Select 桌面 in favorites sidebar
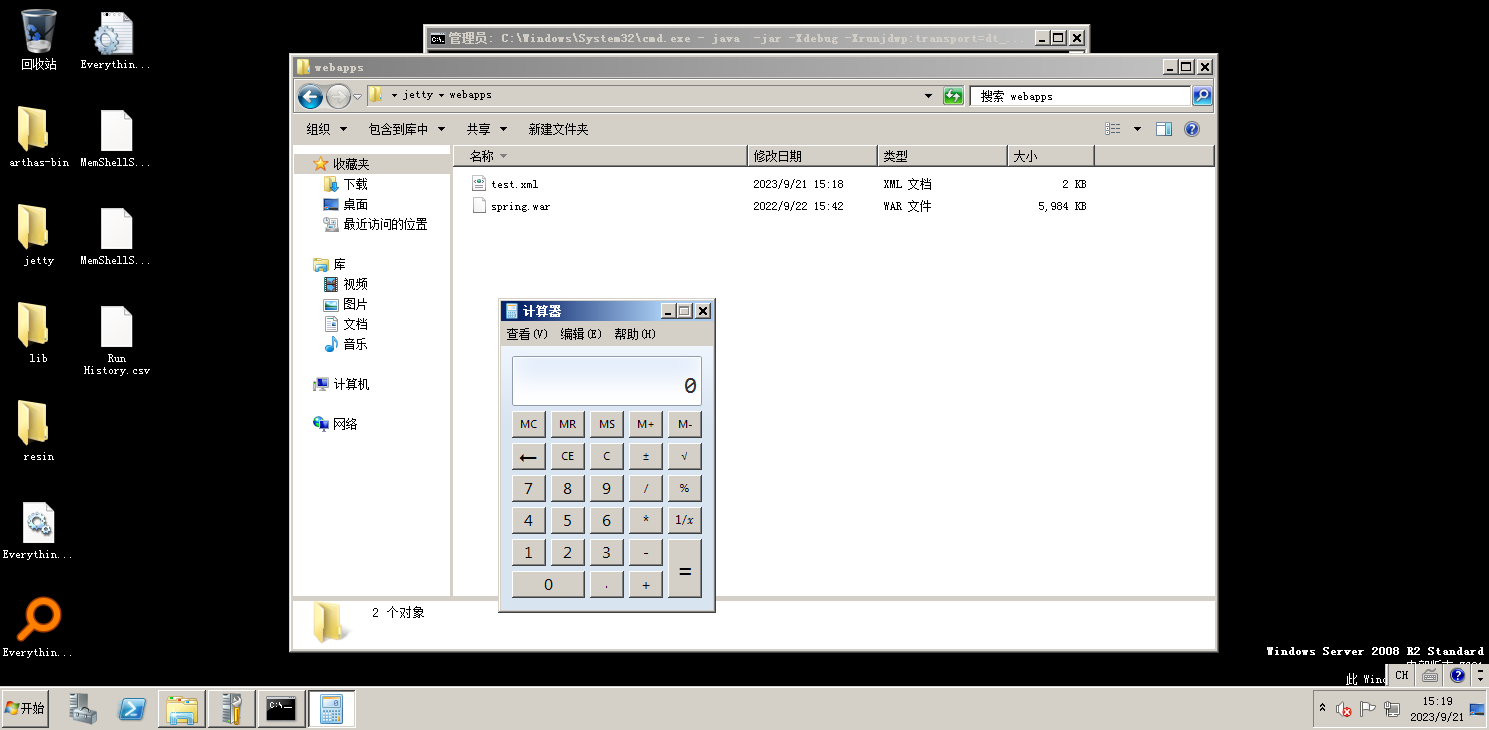This screenshot has width=1489, height=730. (x=355, y=204)
